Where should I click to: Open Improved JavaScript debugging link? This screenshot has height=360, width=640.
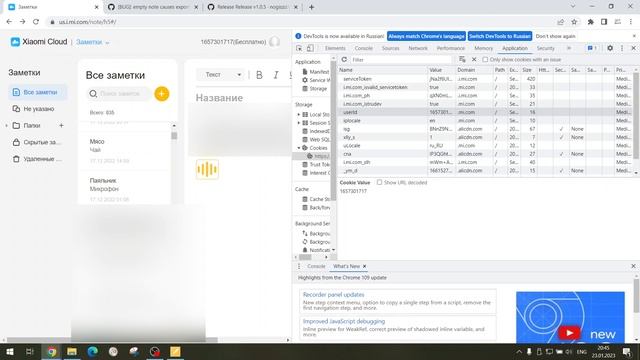pos(344,321)
